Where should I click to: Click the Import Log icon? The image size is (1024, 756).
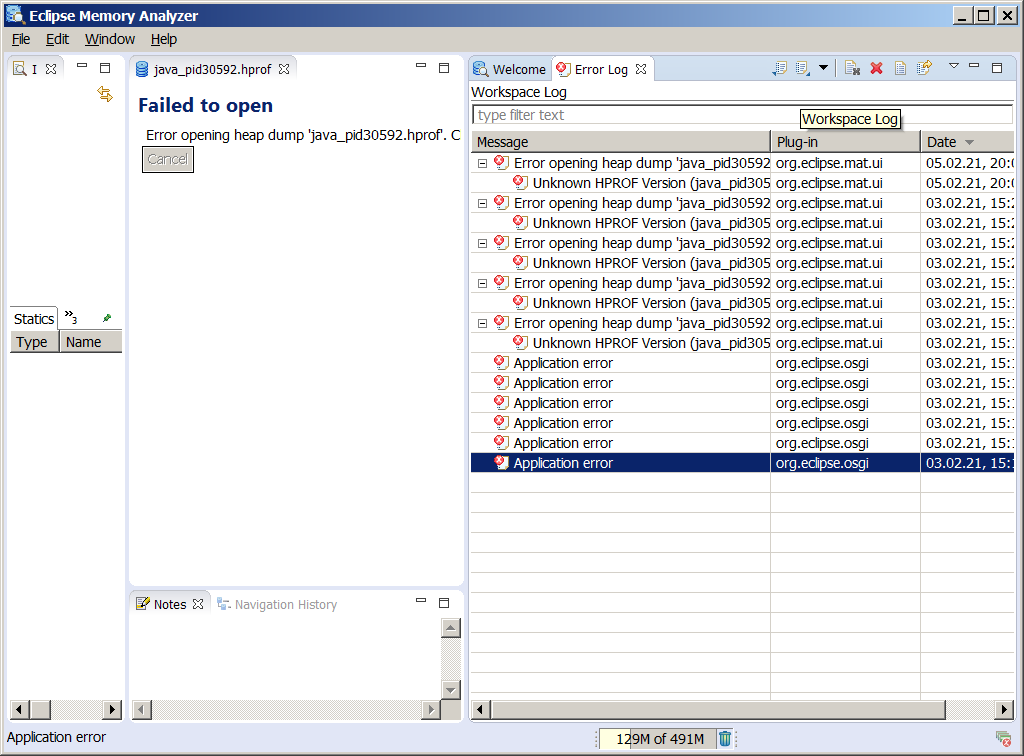(x=803, y=68)
